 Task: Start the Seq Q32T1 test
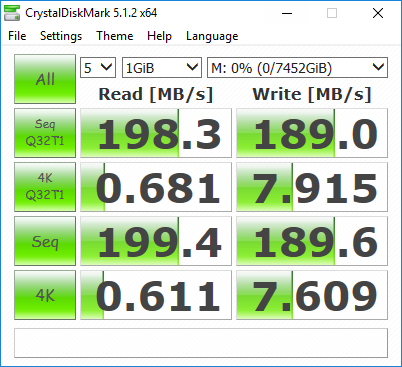click(45, 133)
